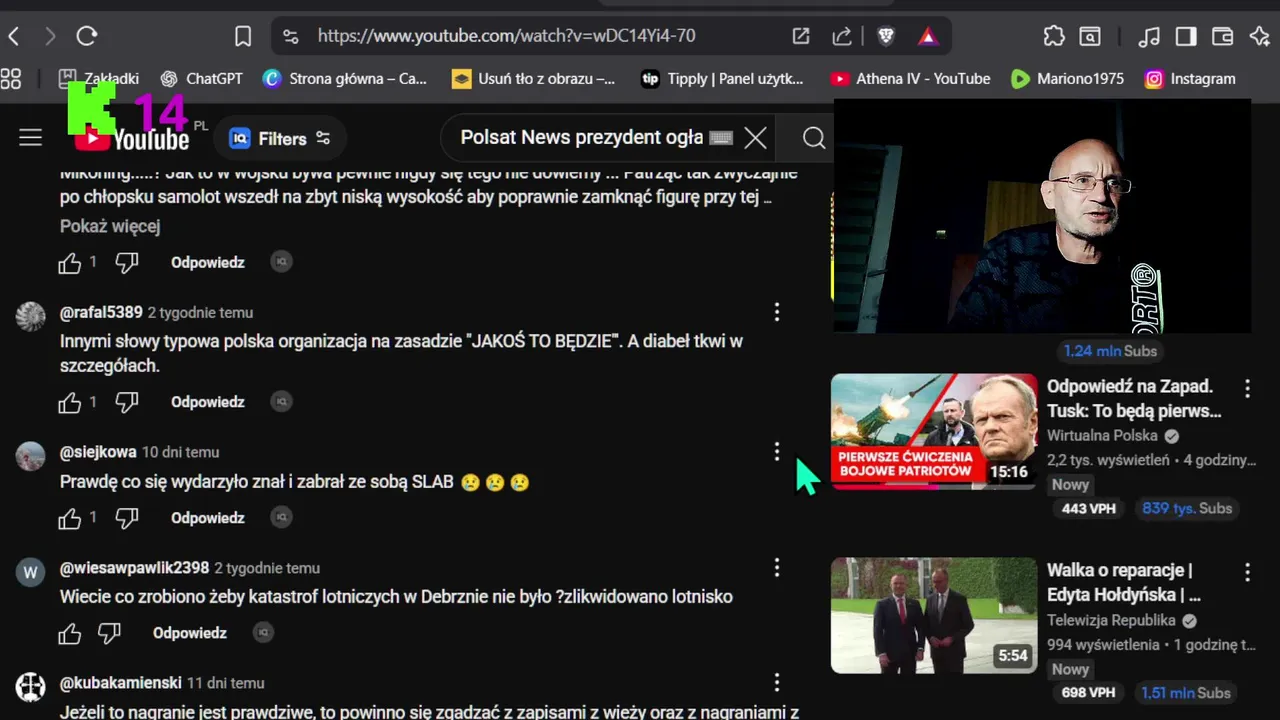Open the Instagram bookmark
This screenshot has height=720, width=1280.
pos(1190,78)
